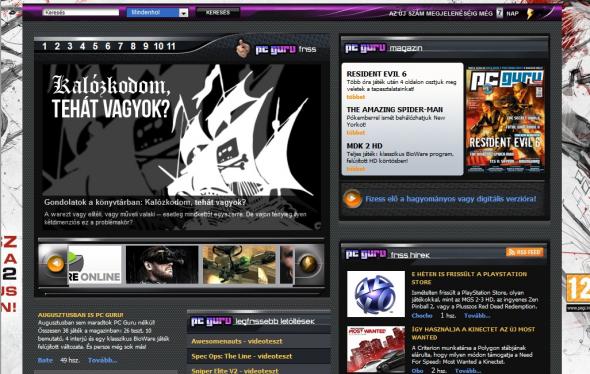
Task: Open Sniper Elite V2 - videoteszt download
Action: click(235, 371)
